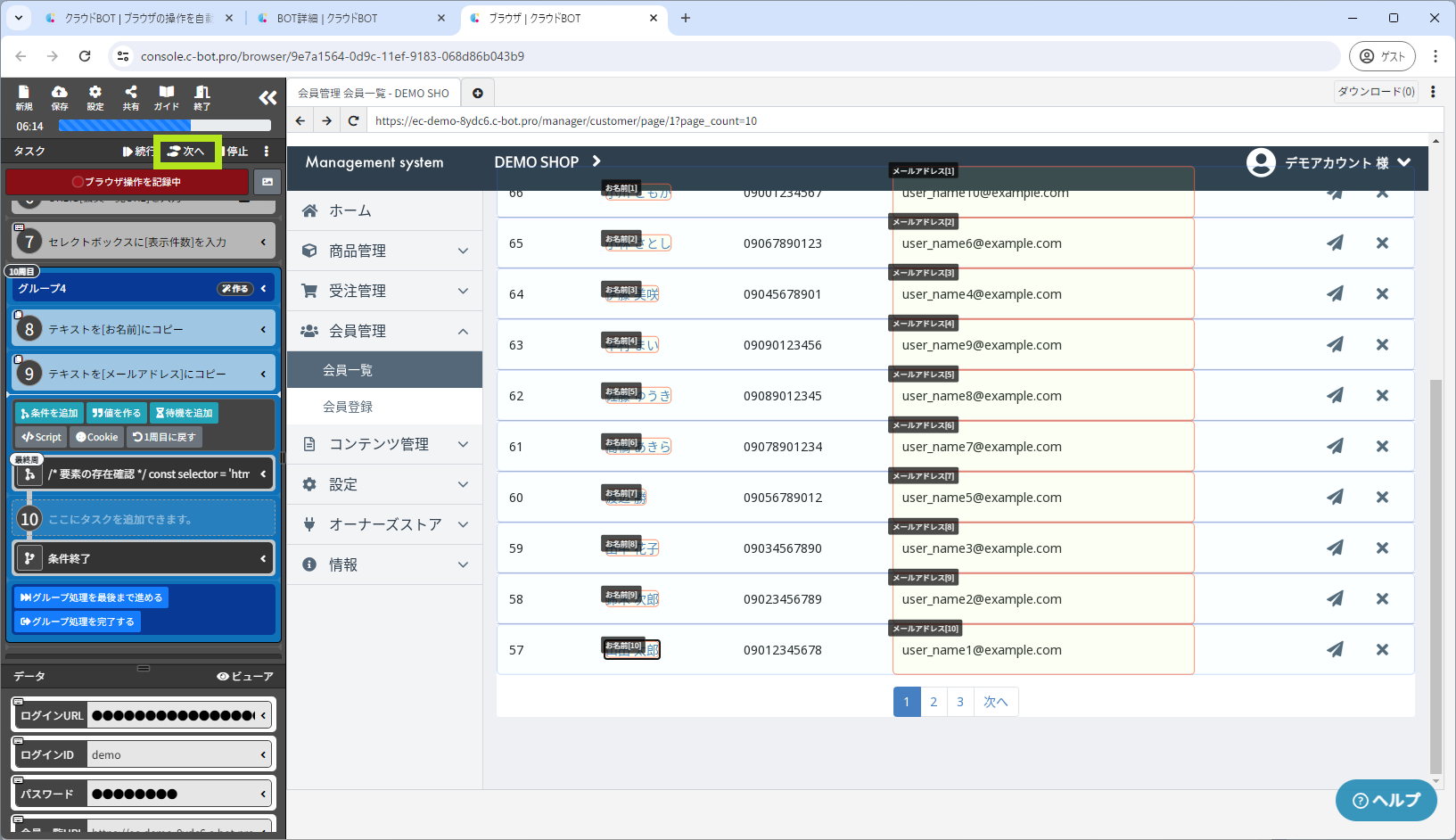Go back in the virtual browser
Viewport: 1456px width, 840px height.
pyautogui.click(x=300, y=121)
